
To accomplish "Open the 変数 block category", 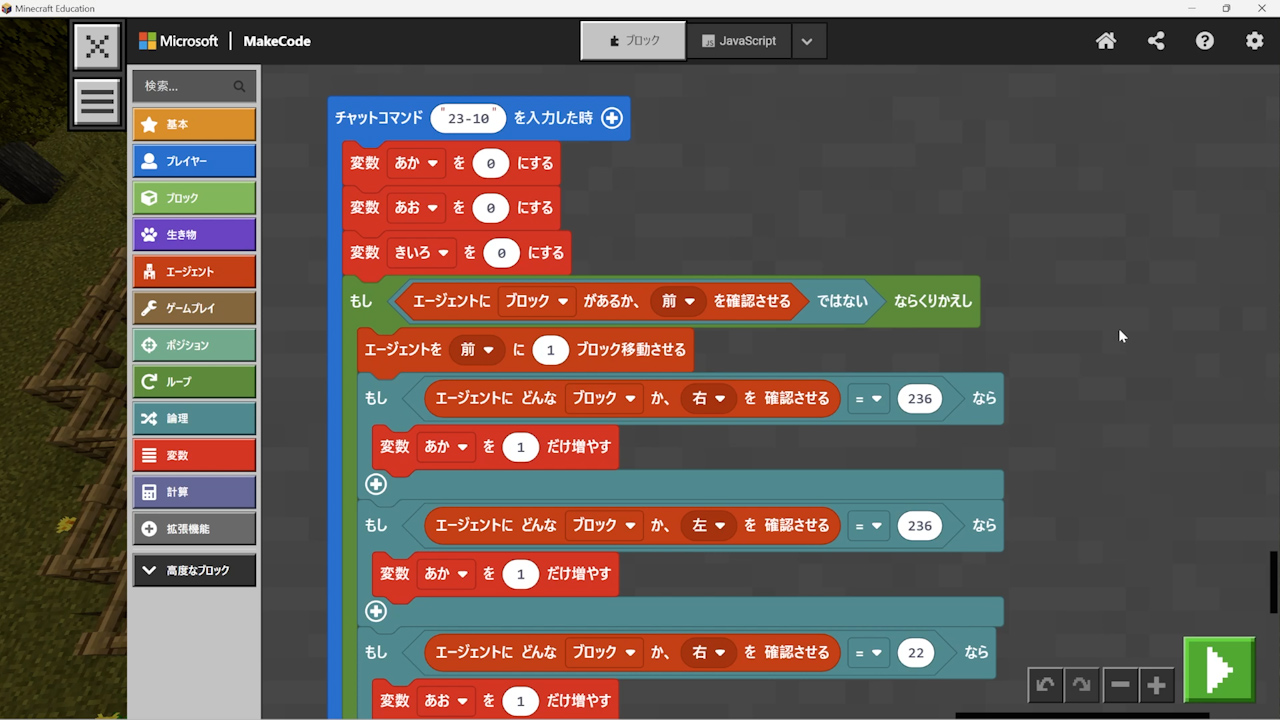I will pyautogui.click(x=194, y=455).
